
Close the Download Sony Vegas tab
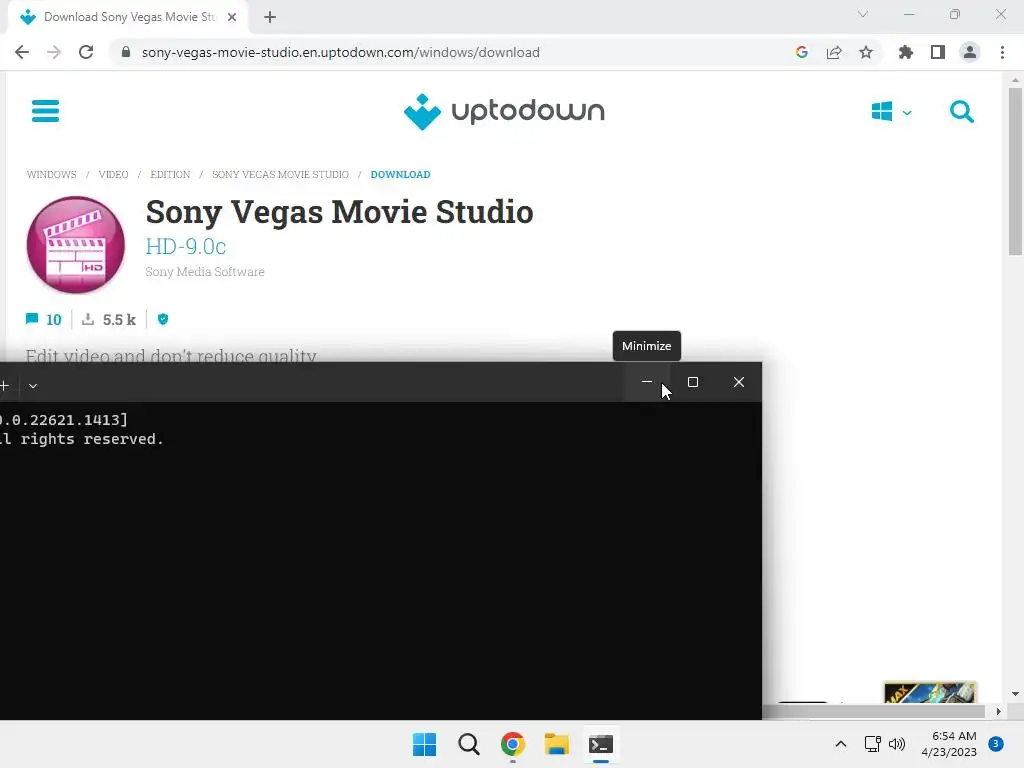click(x=232, y=17)
